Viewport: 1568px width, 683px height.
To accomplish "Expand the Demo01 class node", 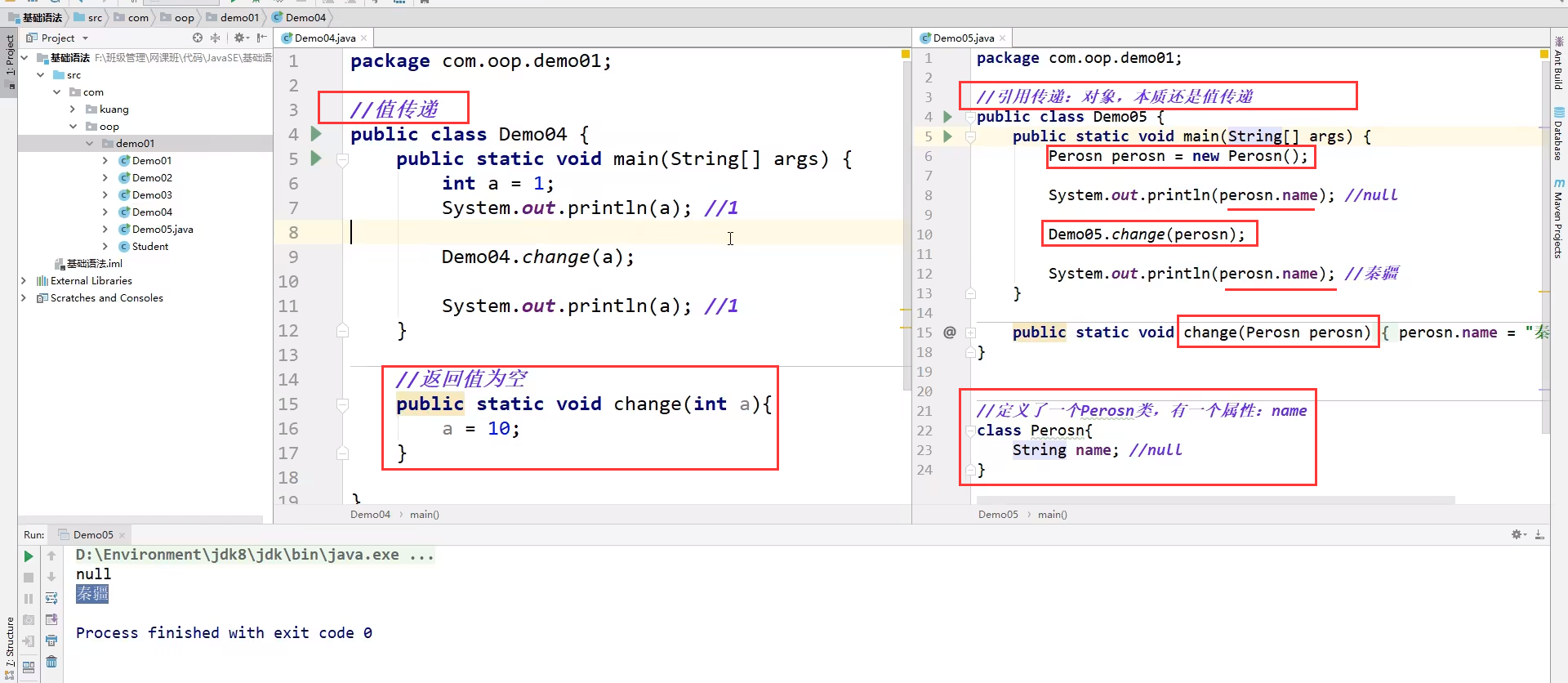I will coord(105,161).
